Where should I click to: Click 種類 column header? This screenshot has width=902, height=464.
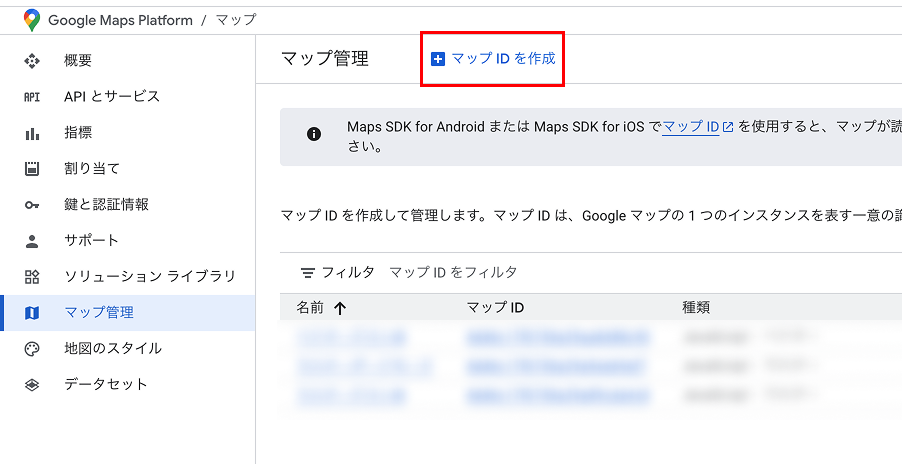coord(696,308)
